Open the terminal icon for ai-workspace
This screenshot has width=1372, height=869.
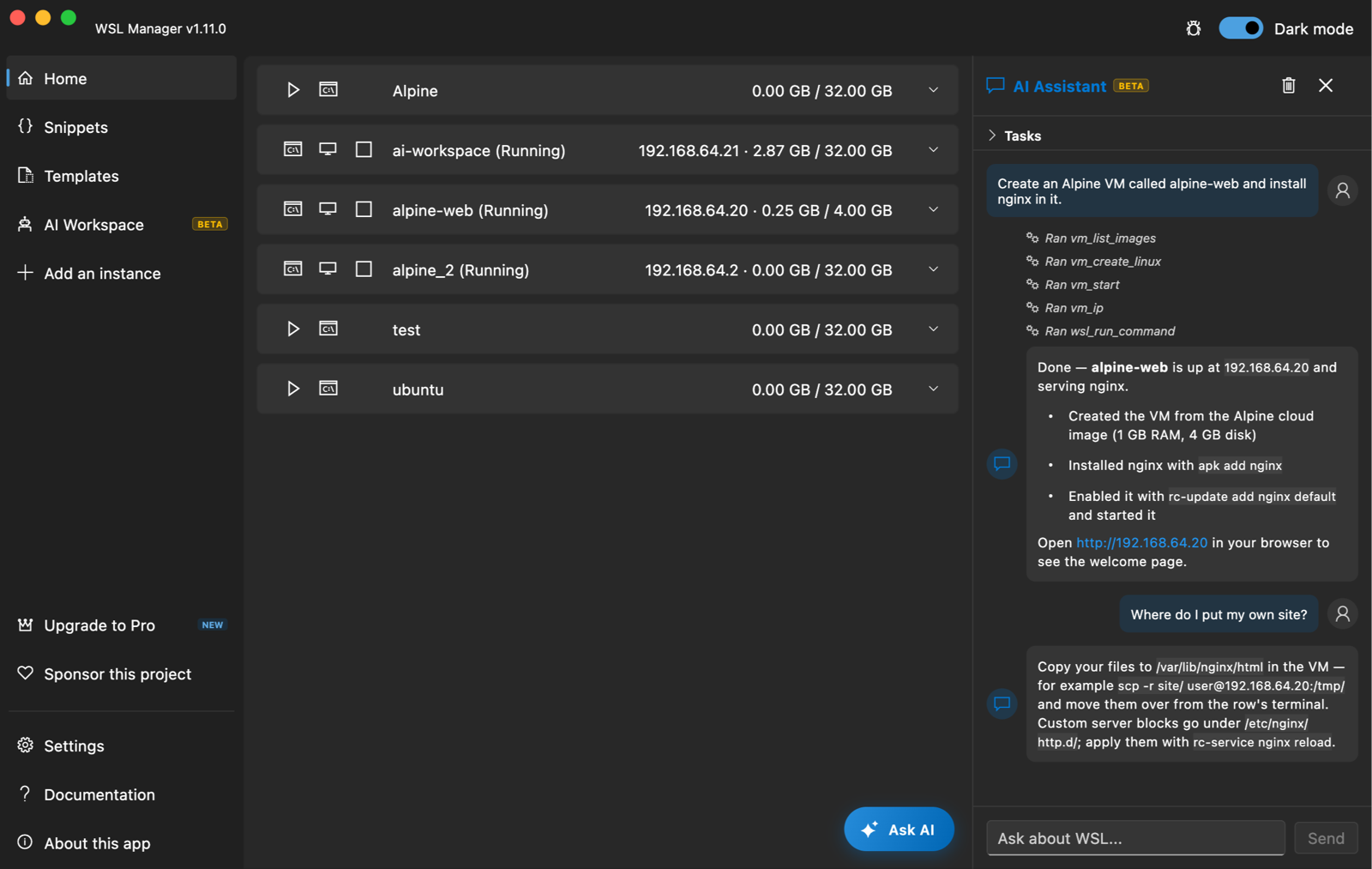[293, 149]
